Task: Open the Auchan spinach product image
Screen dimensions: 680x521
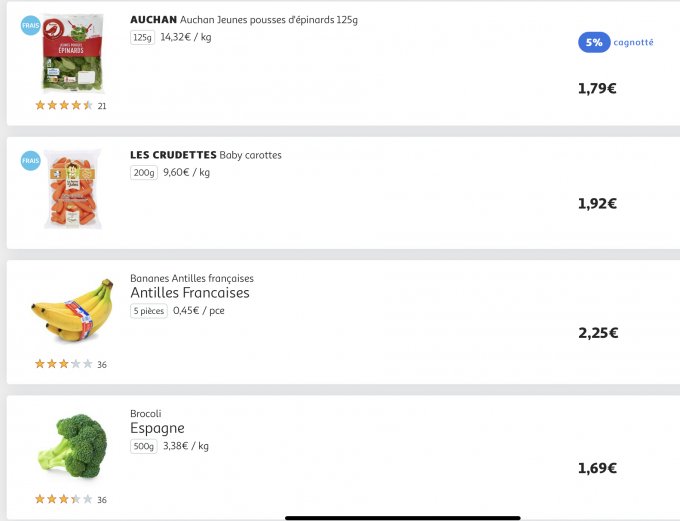Action: (73, 55)
